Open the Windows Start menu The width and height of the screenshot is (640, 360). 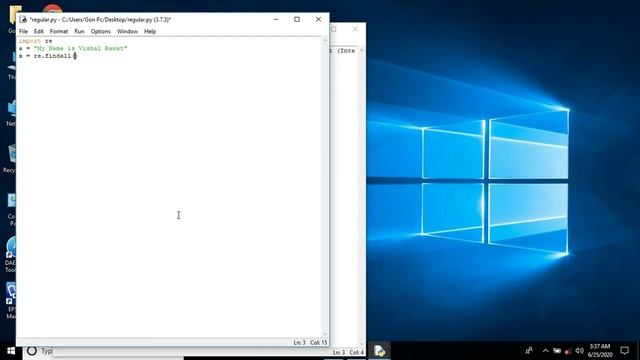click(11, 351)
